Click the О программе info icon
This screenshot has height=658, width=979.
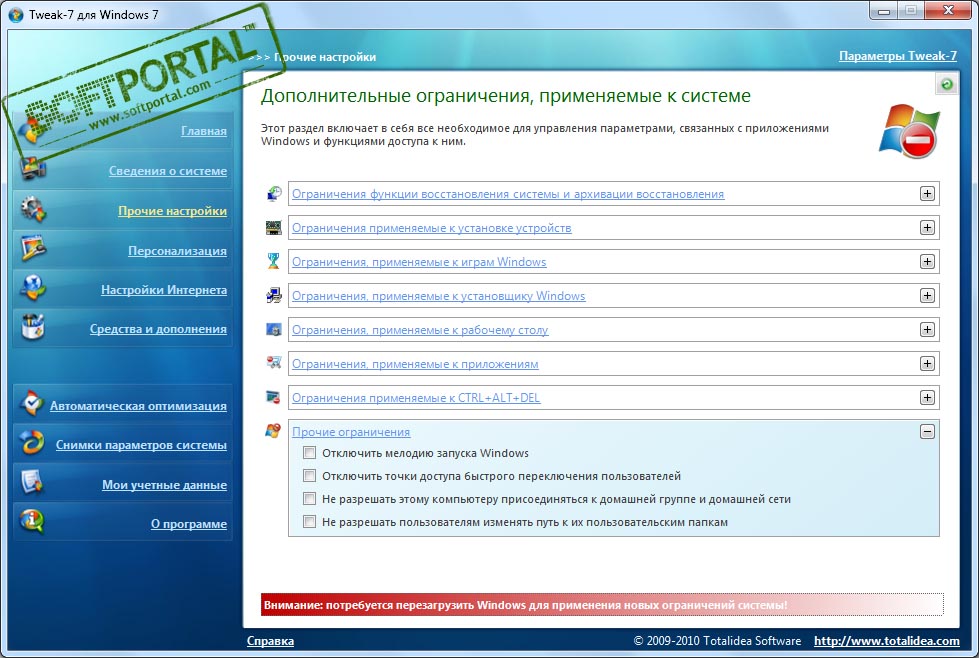coord(32,522)
